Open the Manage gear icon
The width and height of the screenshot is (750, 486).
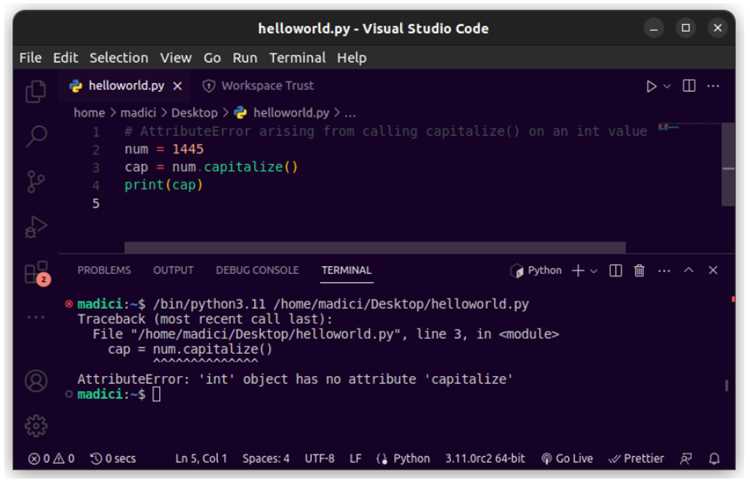pos(36,426)
